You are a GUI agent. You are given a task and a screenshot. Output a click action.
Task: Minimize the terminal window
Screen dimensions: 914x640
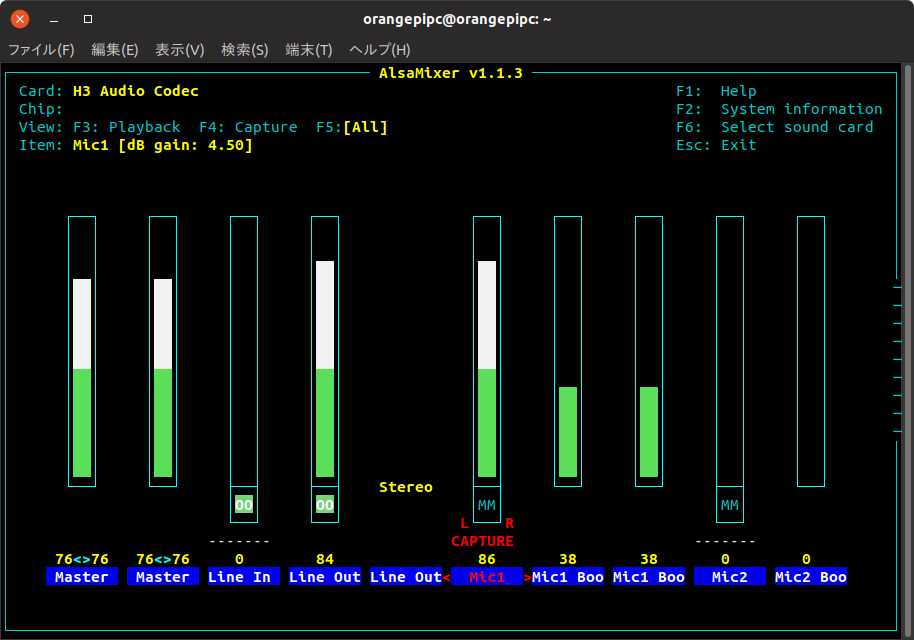pyautogui.click(x=54, y=19)
